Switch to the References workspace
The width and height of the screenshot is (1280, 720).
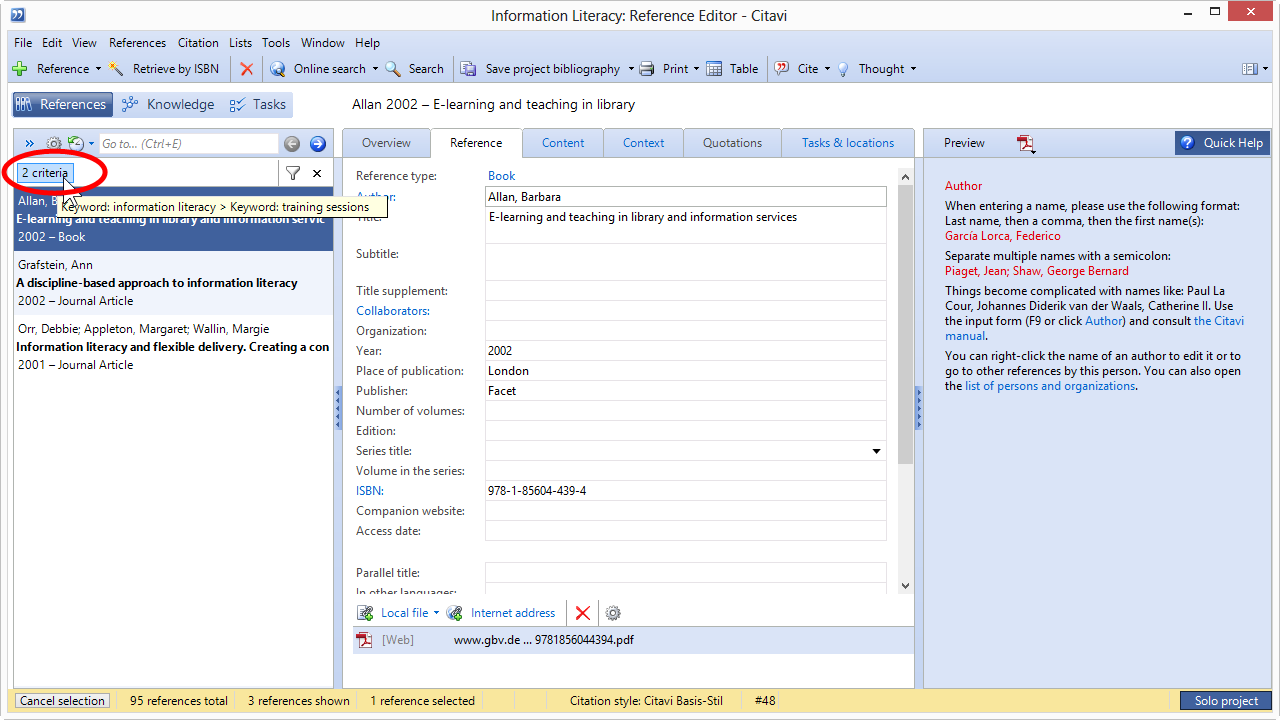62,104
